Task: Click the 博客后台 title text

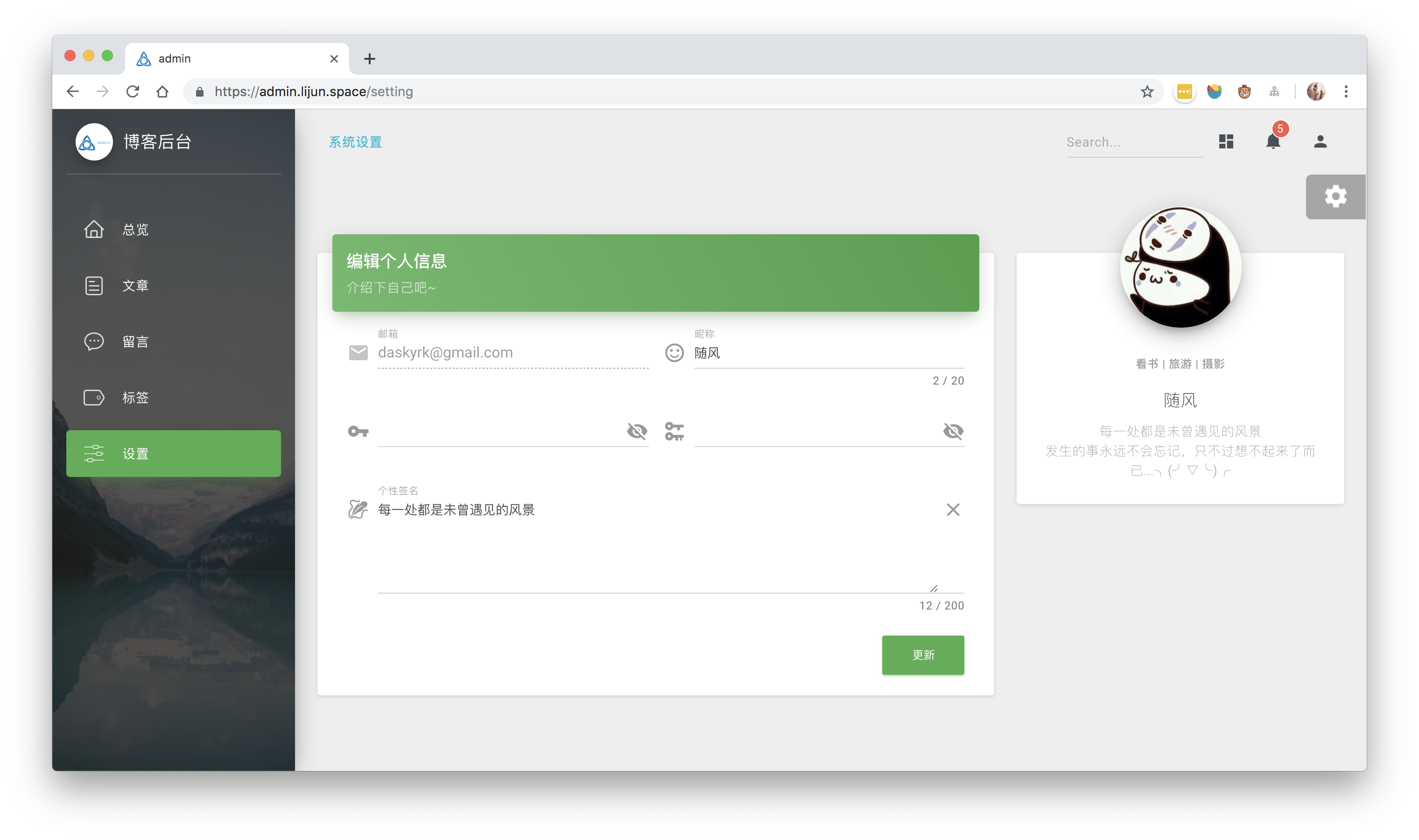Action: 157,141
